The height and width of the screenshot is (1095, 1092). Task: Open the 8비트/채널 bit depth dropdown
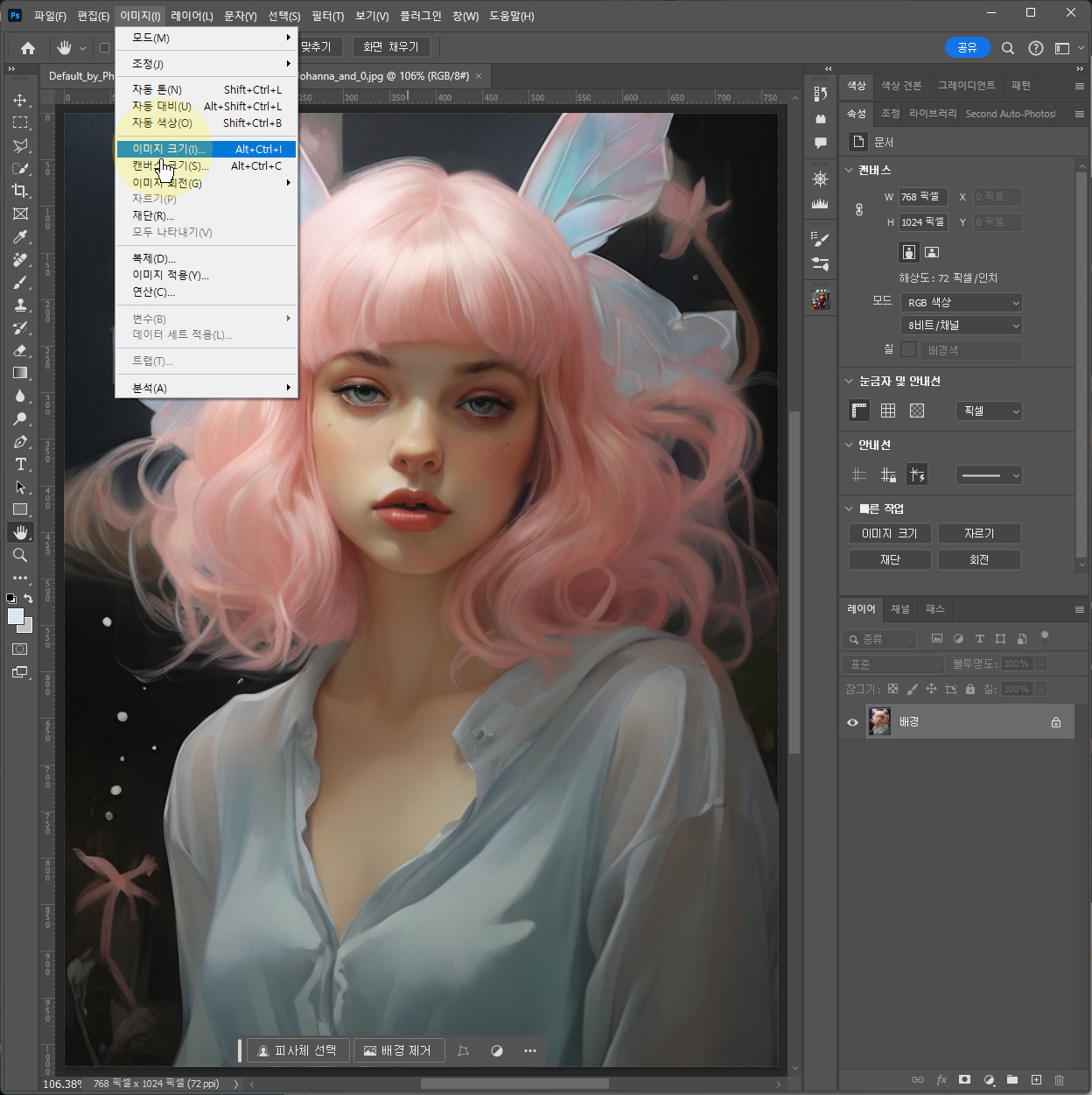click(962, 326)
